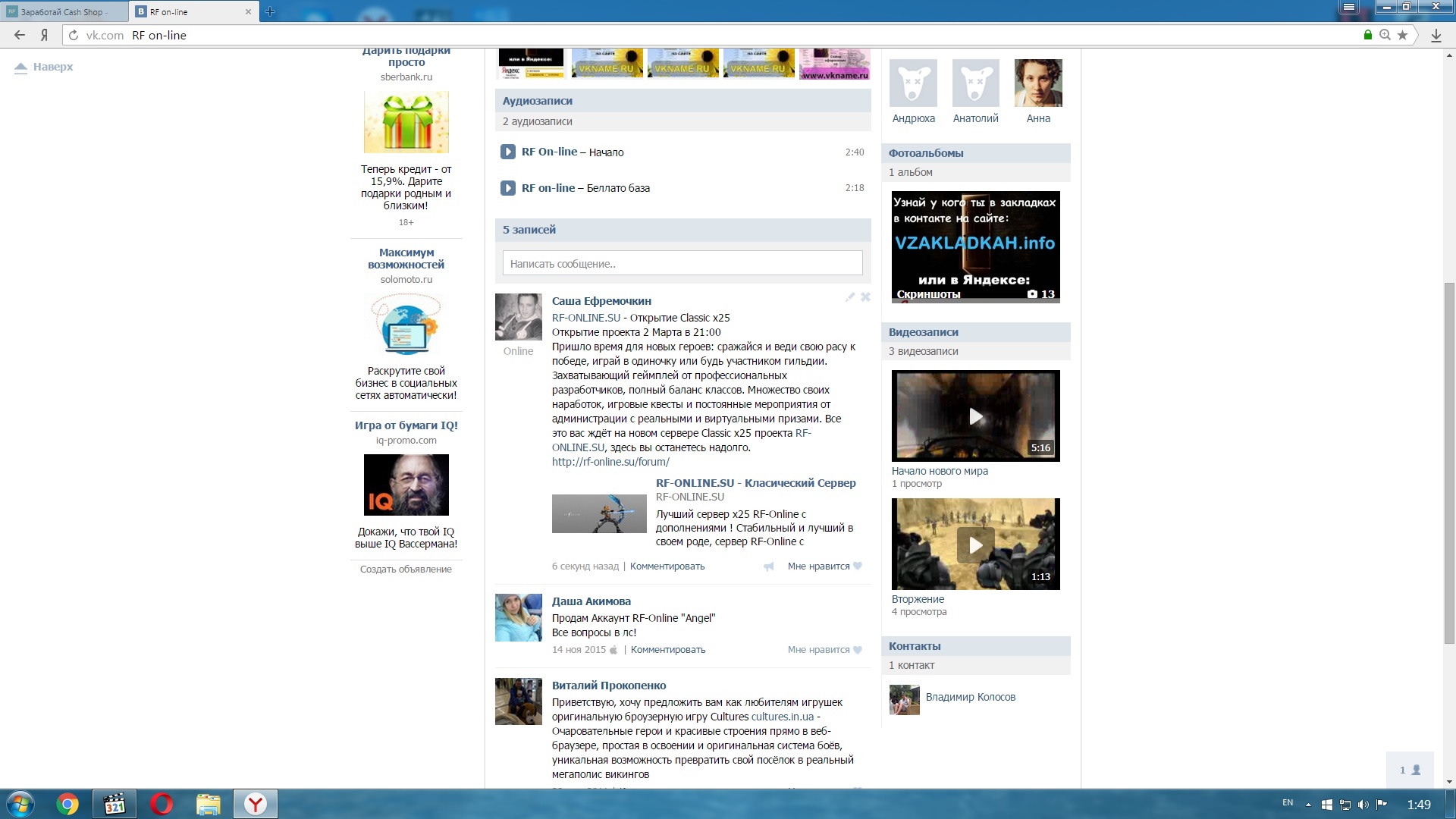This screenshot has height=819, width=1456.
Task: Open the Максимум возможностей ad link
Action: [x=406, y=259]
